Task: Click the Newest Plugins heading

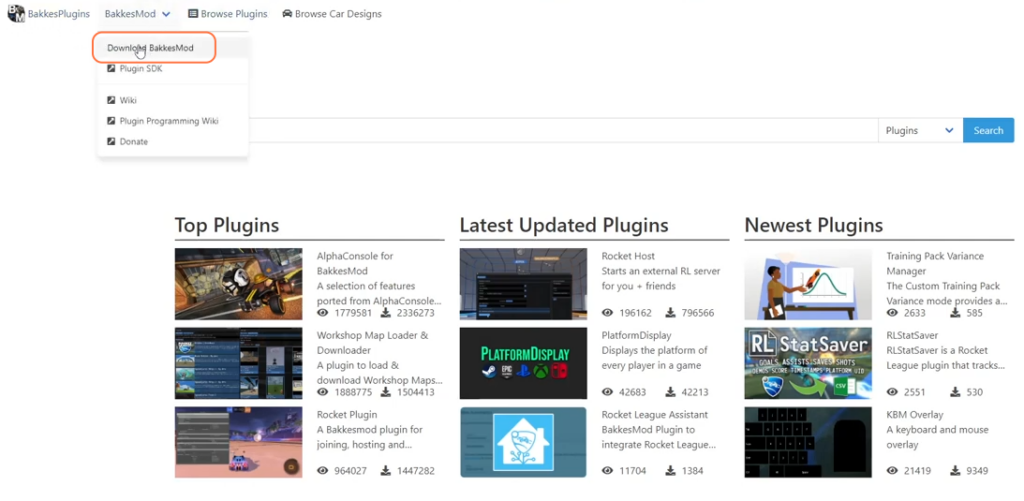Action: (814, 225)
